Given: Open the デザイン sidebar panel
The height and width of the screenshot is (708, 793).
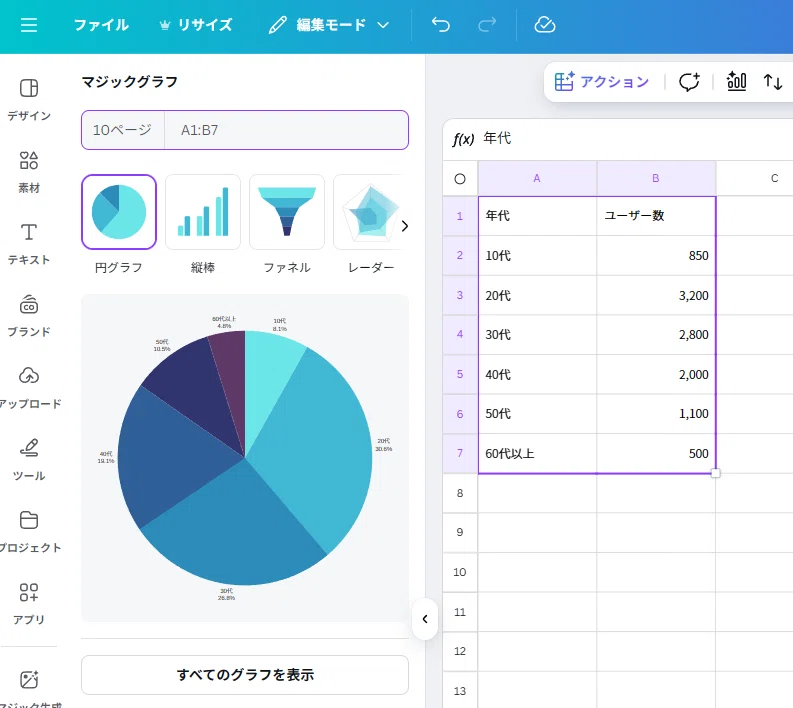Looking at the screenshot, I should click(x=29, y=100).
